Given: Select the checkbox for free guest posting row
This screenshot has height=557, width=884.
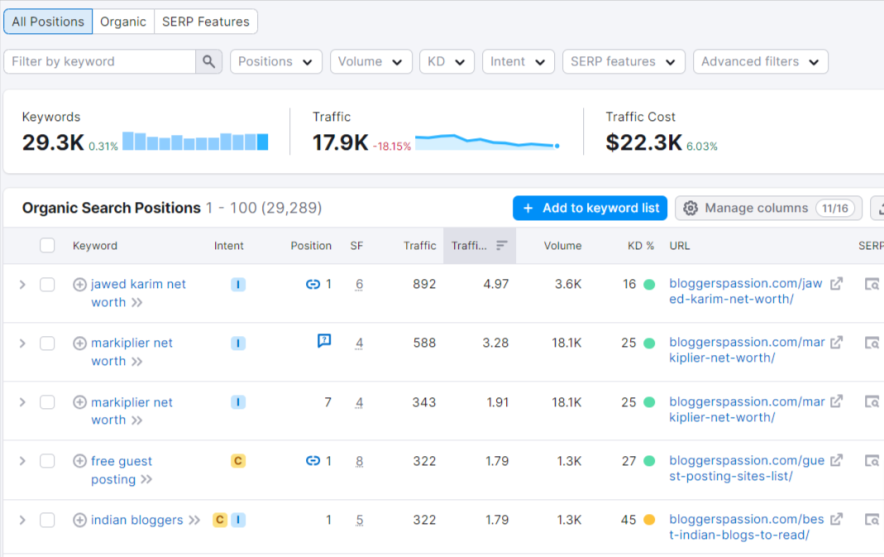Looking at the screenshot, I should click(47, 461).
